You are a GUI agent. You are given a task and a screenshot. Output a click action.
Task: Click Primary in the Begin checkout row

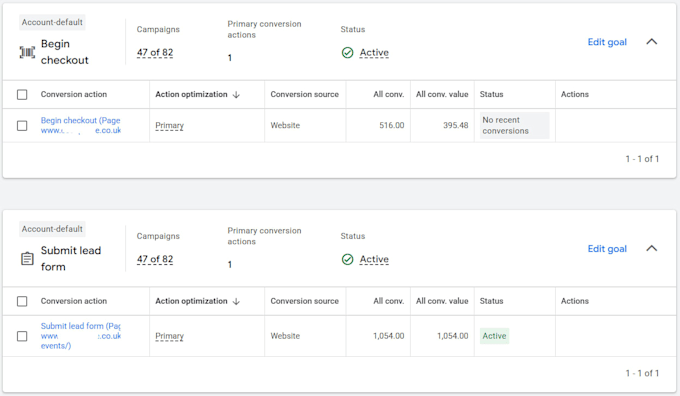pos(170,125)
